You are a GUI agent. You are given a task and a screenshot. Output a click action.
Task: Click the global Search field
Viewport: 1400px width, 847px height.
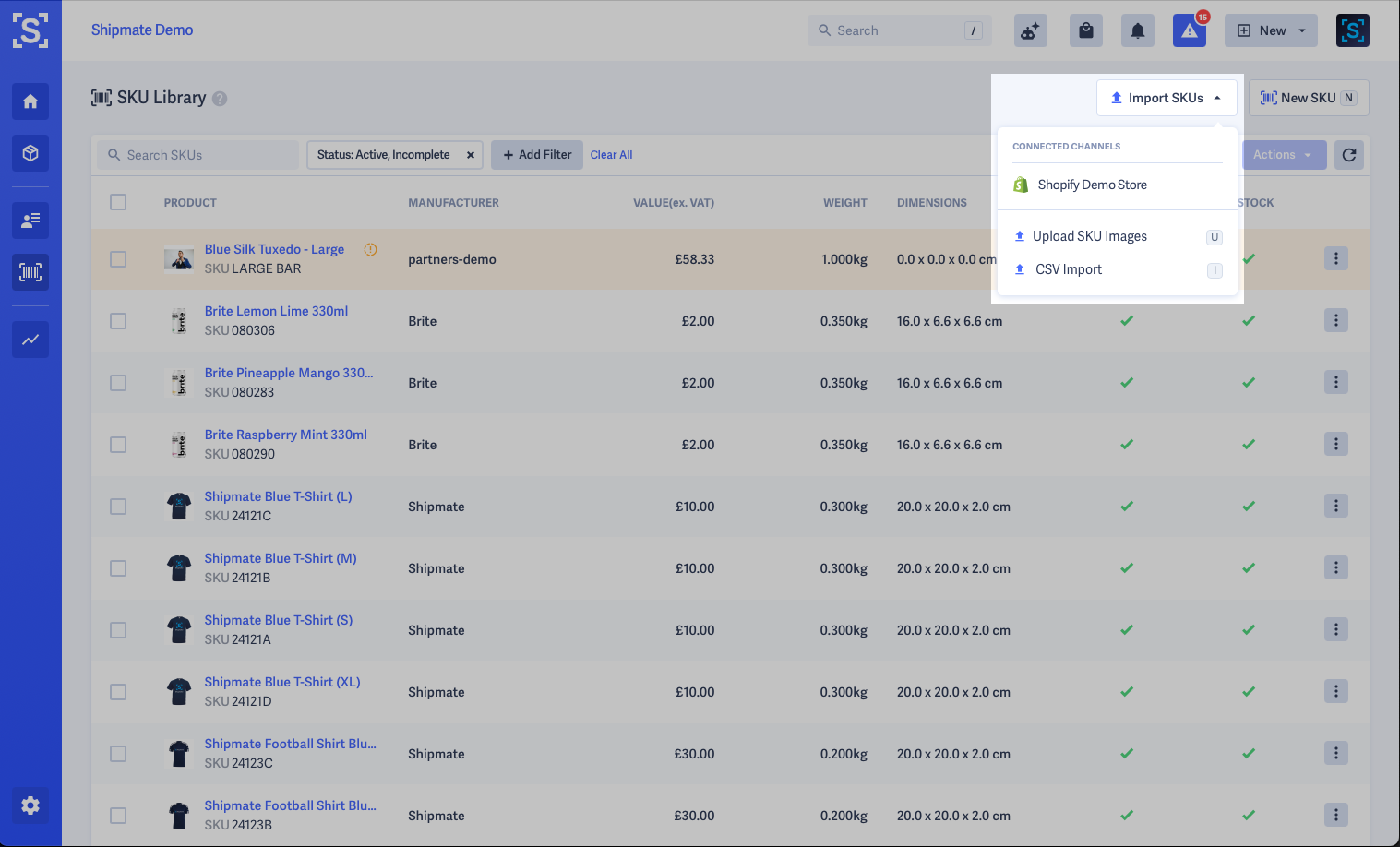click(899, 30)
